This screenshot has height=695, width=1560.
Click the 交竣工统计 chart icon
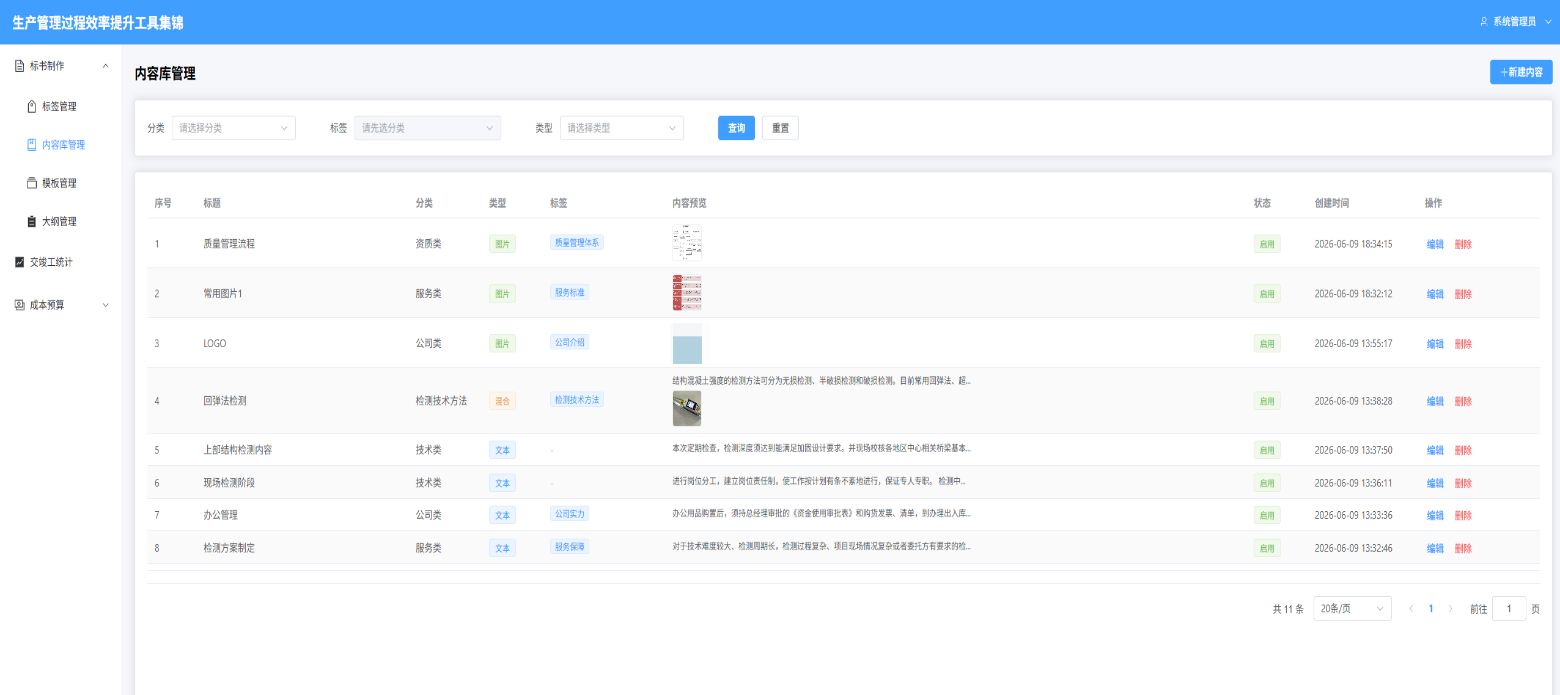[19, 262]
